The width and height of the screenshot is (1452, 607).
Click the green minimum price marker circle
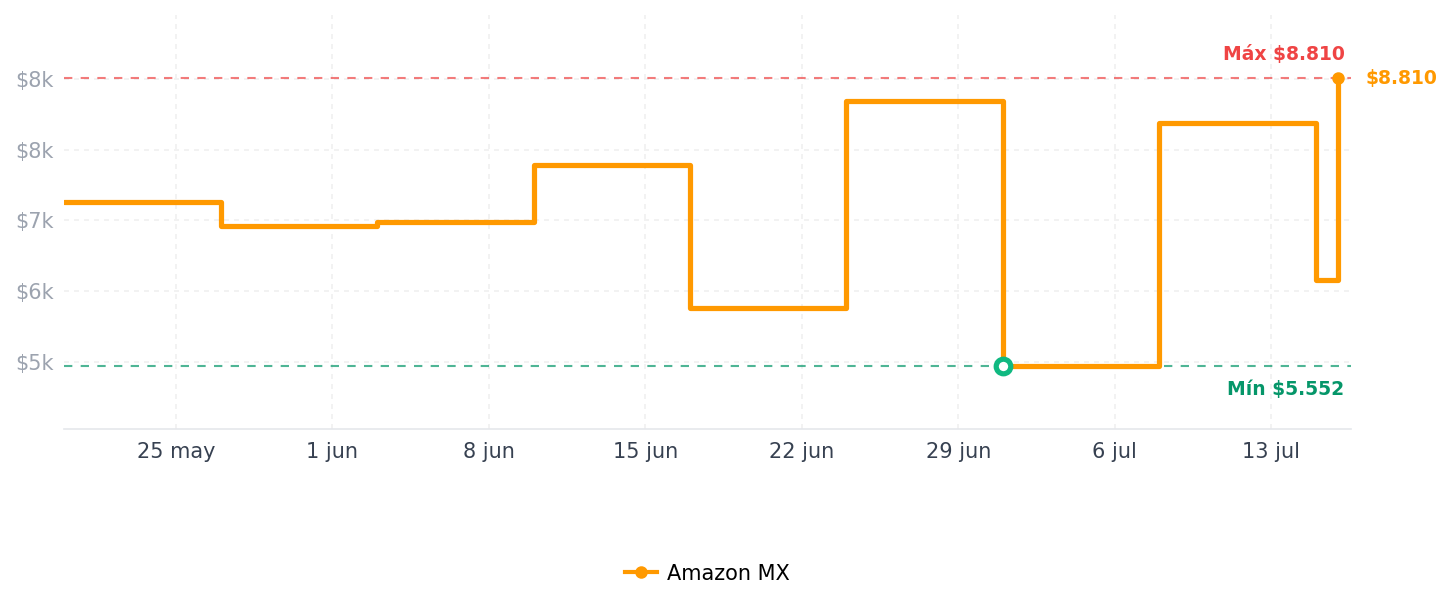(x=1003, y=366)
